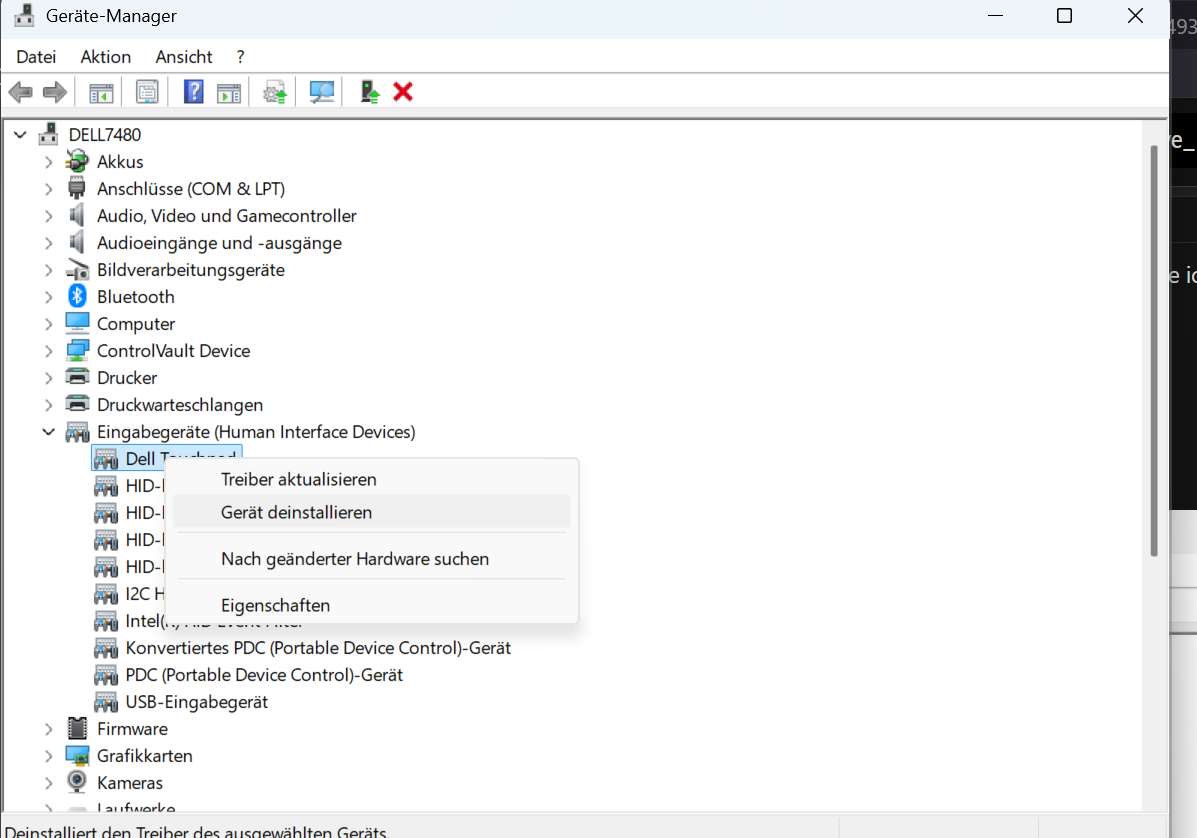Select the Drucker printer icon

click(77, 377)
